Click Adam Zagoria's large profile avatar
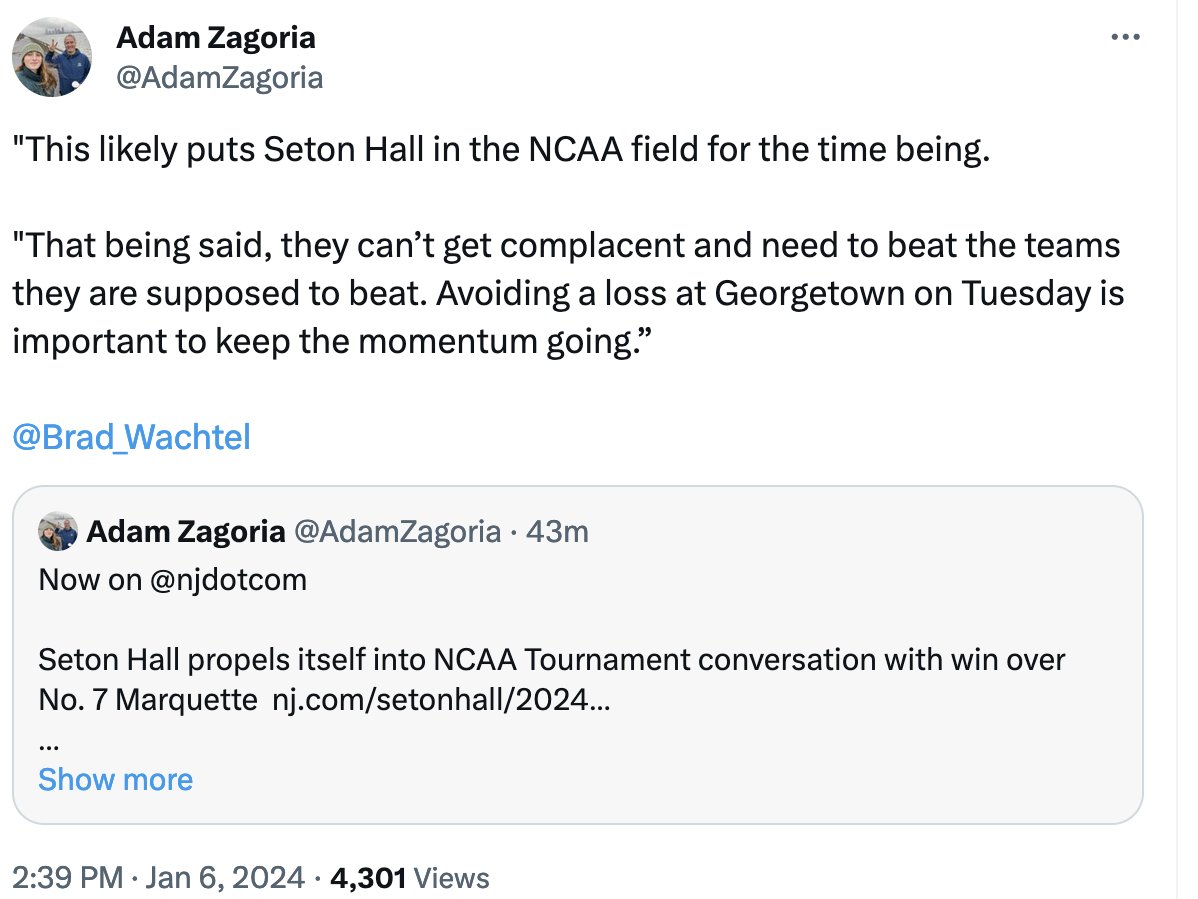Image resolution: width=1198 pixels, height=899 pixels. 52,58
